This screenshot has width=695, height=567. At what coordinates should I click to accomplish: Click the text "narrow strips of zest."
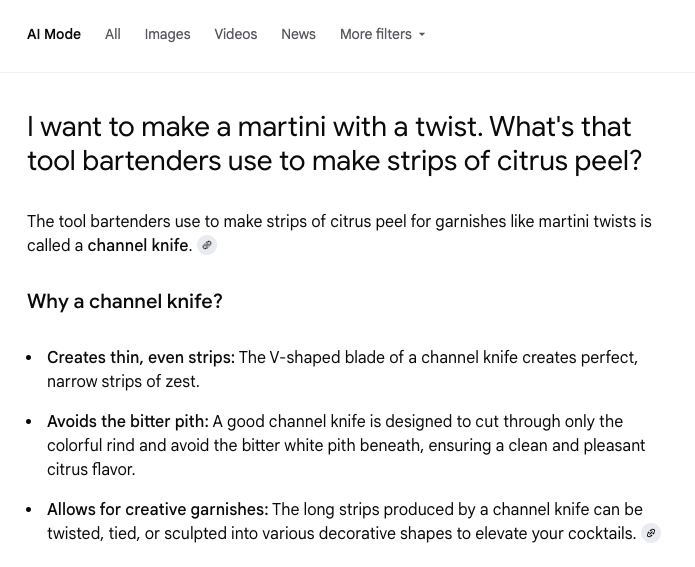click(123, 381)
